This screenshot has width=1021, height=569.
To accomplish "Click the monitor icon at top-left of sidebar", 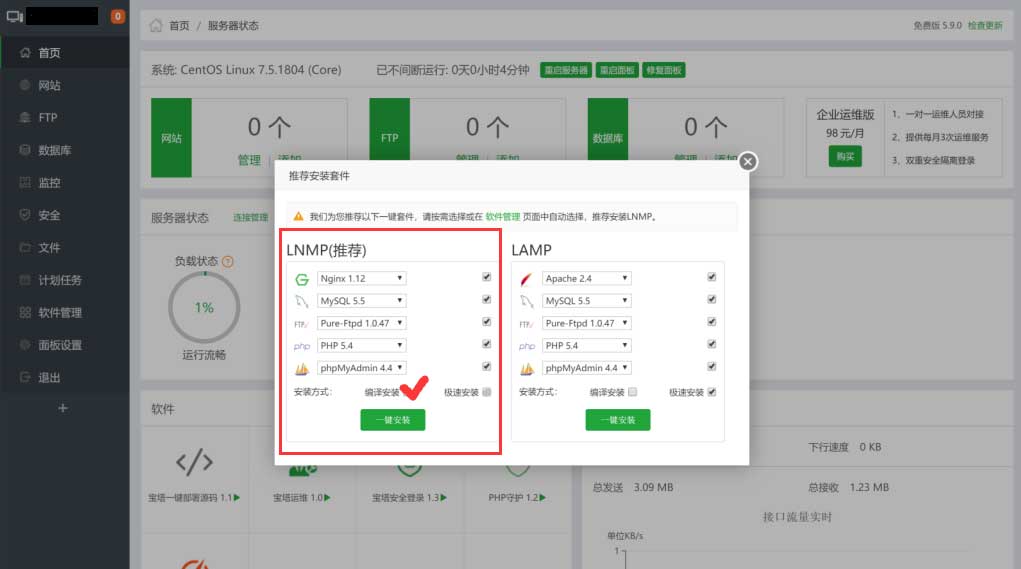I will click(14, 16).
